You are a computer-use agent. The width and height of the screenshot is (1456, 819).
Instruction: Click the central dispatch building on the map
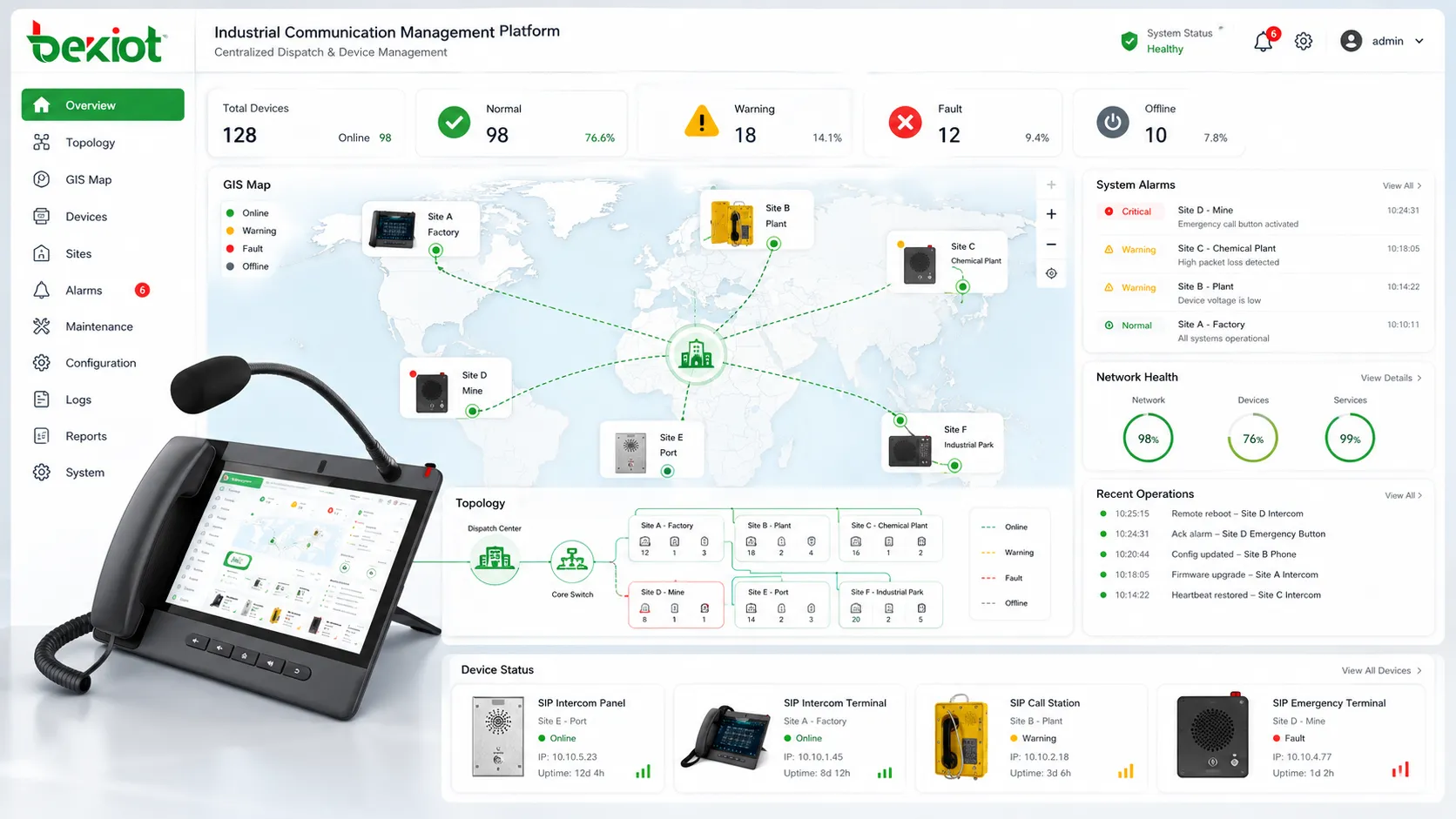pyautogui.click(x=696, y=355)
